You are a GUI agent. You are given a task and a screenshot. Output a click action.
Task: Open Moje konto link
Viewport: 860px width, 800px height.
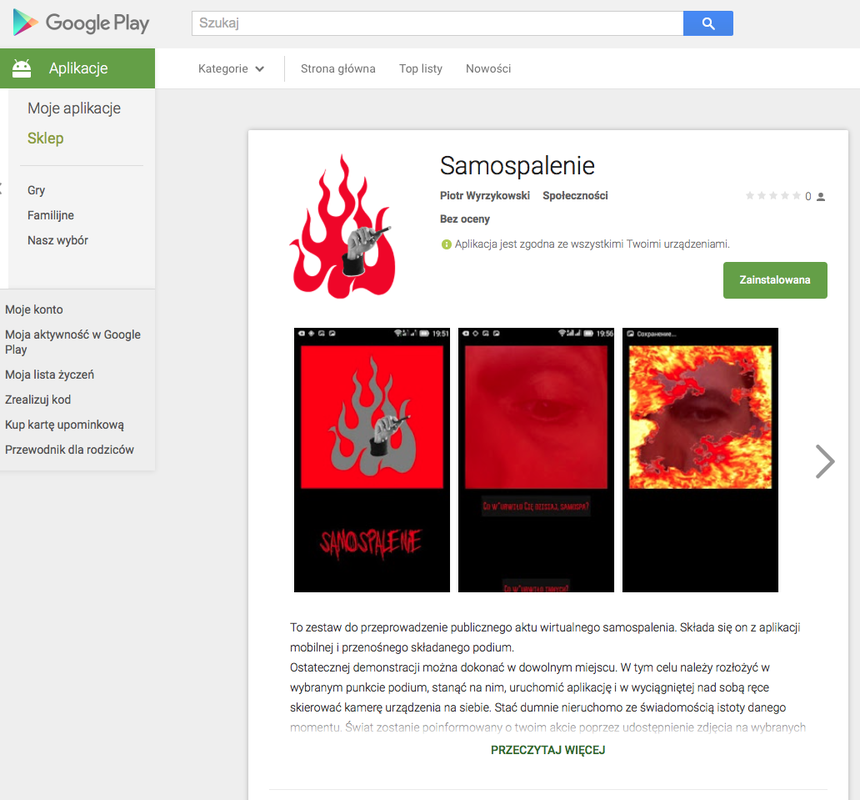pyautogui.click(x=34, y=310)
